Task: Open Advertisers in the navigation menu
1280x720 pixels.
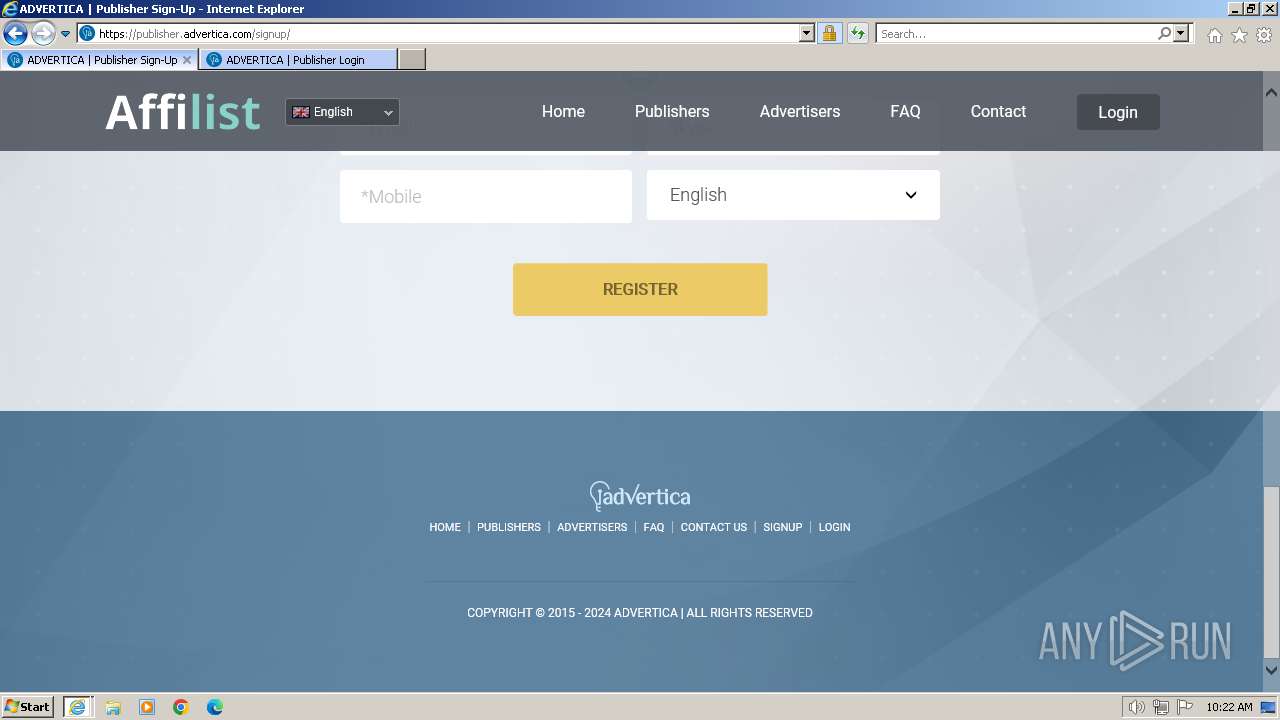Action: 800,111
